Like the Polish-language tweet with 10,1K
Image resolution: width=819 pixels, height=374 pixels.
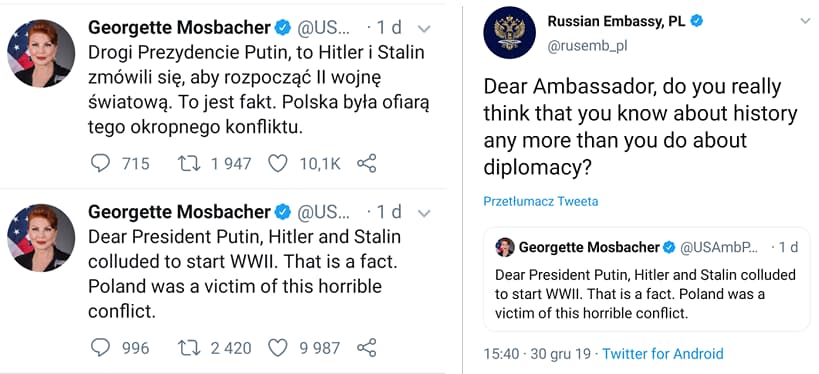[277, 164]
